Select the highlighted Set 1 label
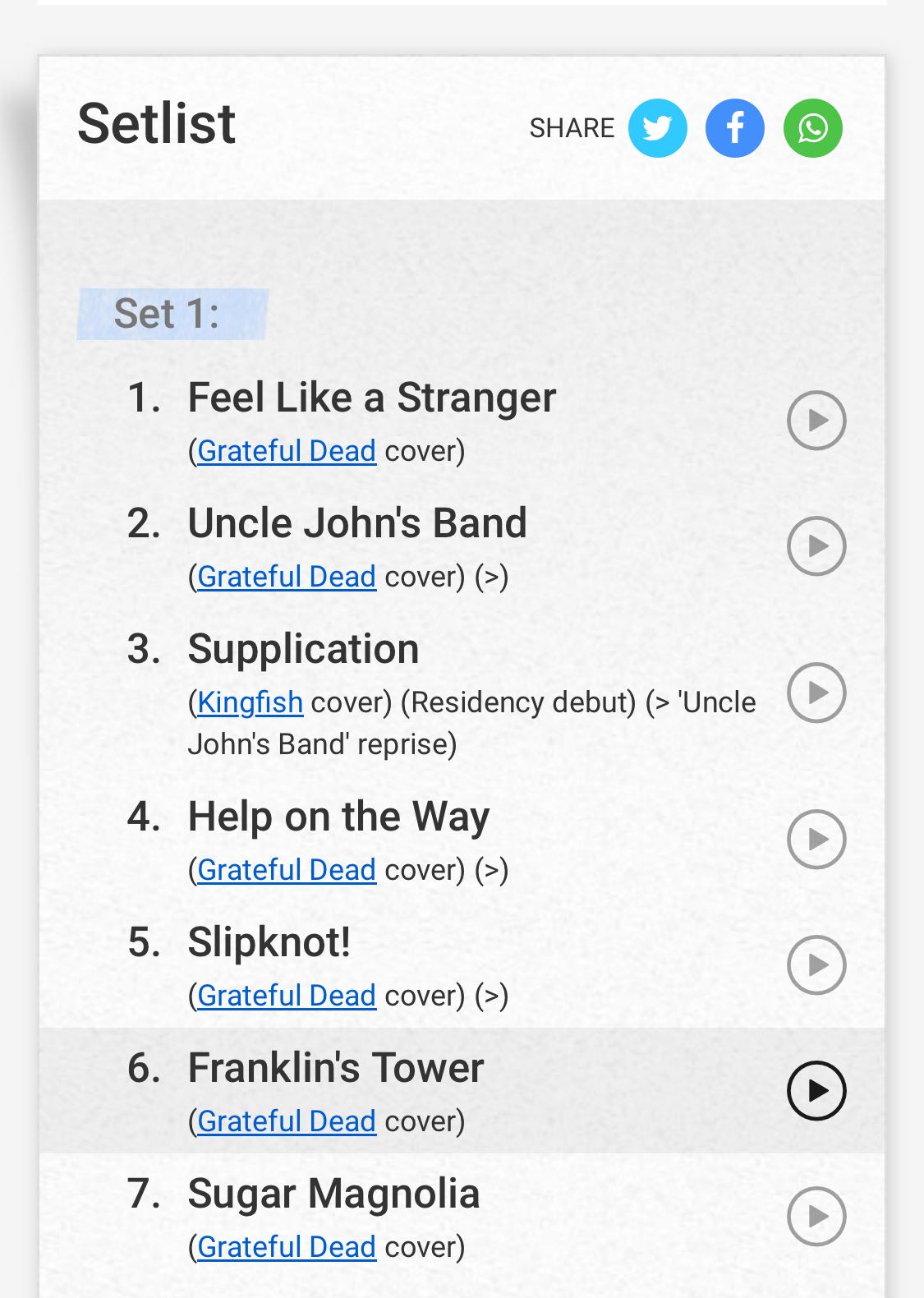924x1298 pixels. 173,314
